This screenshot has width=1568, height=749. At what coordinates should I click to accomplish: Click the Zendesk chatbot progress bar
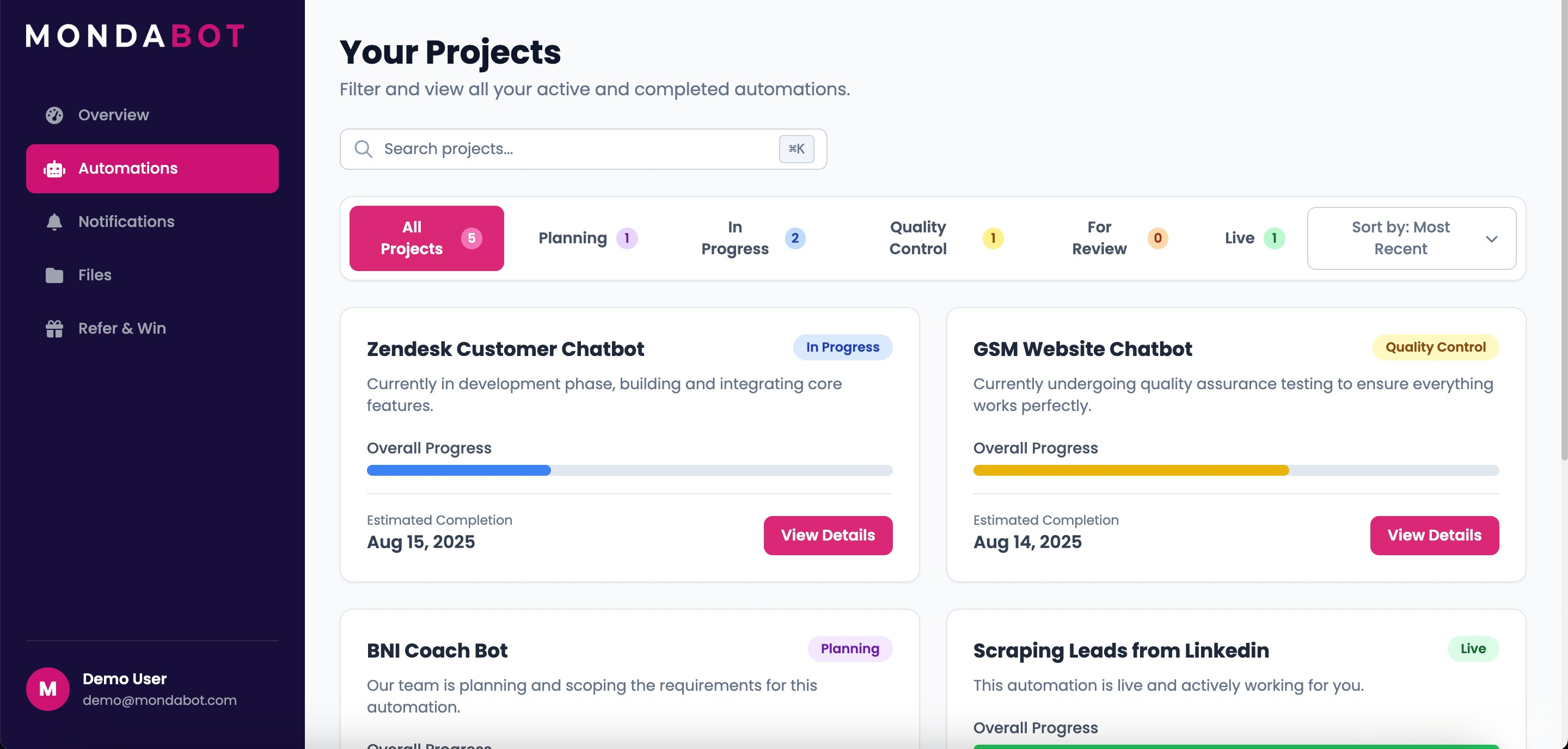(x=629, y=470)
